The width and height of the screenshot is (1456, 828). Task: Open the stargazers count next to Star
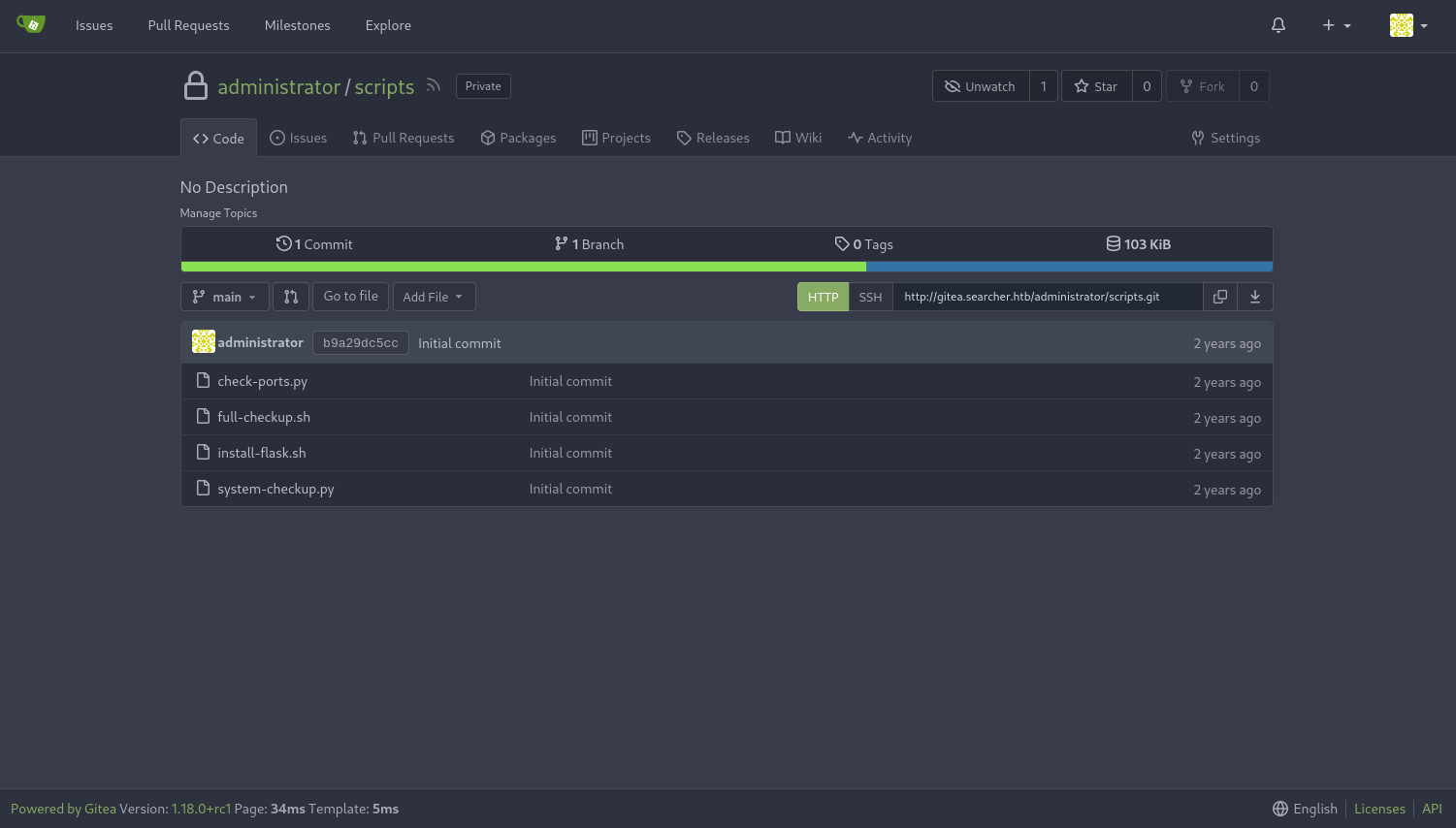(1147, 86)
